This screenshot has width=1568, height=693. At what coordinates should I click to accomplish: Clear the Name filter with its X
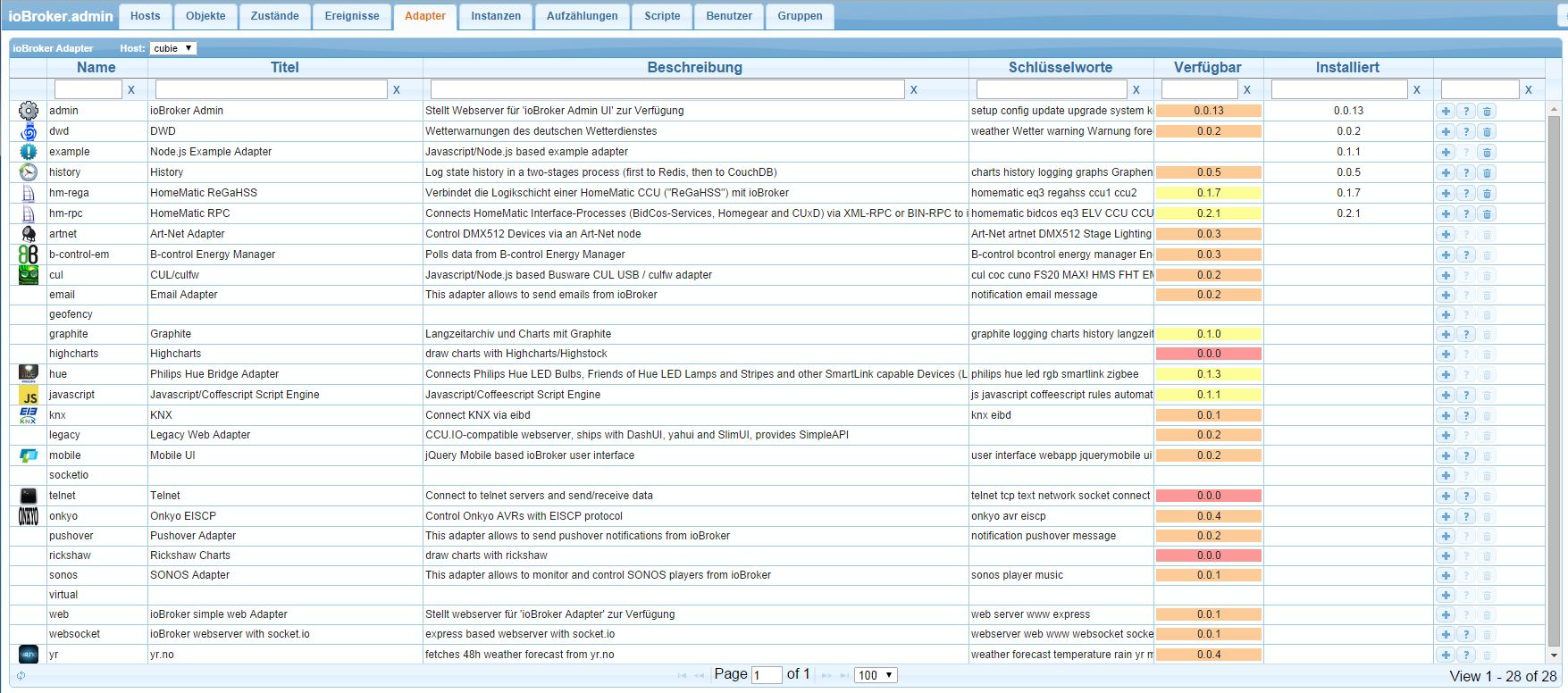(x=131, y=89)
